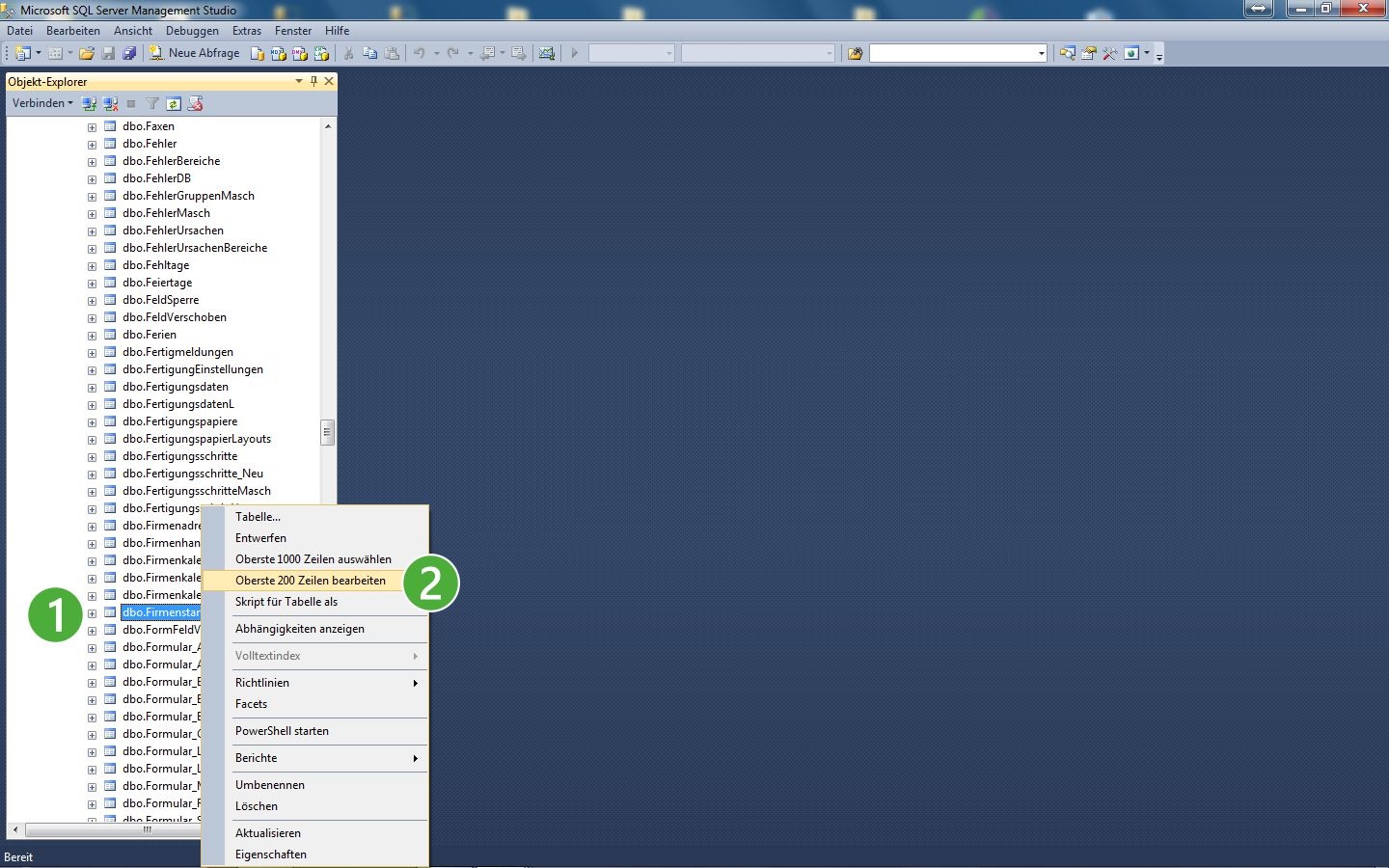Image resolution: width=1389 pixels, height=868 pixels.
Task: Click the MDX query icon
Action: click(279, 53)
